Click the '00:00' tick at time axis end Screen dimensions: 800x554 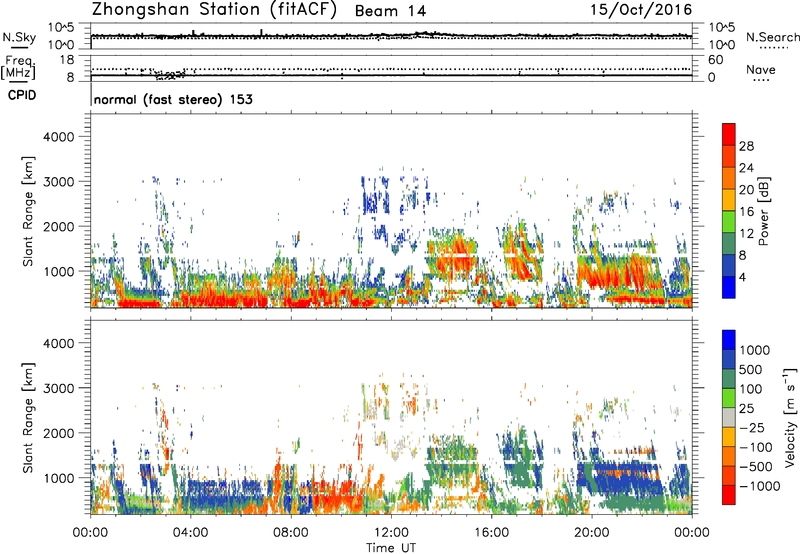(692, 533)
